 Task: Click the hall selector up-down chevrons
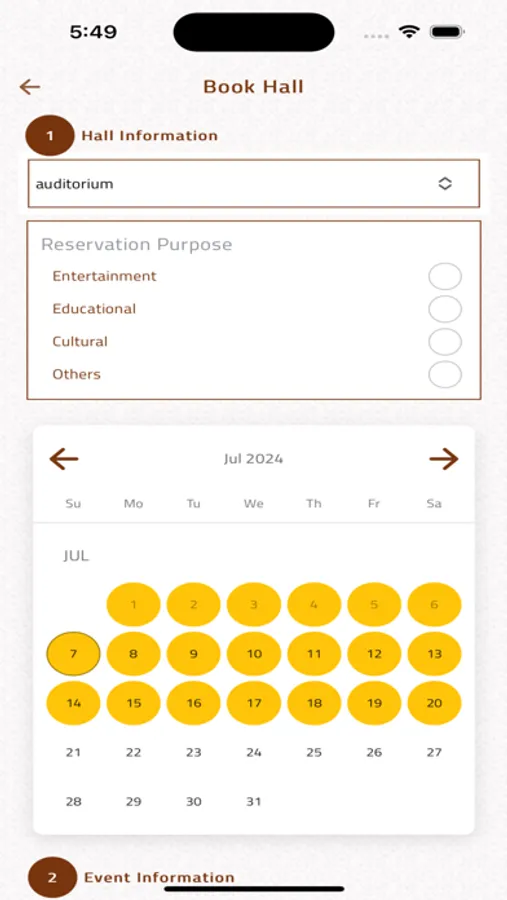pos(445,184)
